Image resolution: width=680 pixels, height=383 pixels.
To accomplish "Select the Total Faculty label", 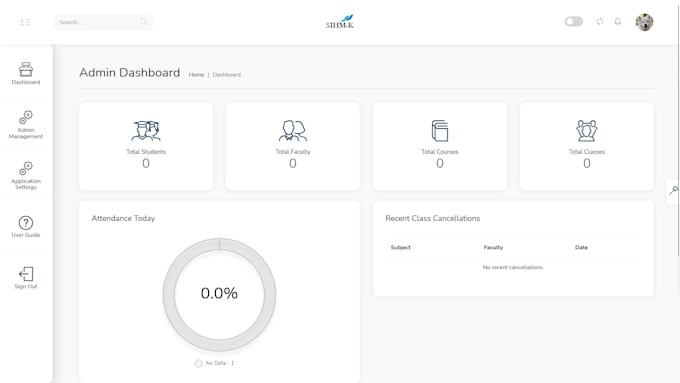I will click(293, 151).
